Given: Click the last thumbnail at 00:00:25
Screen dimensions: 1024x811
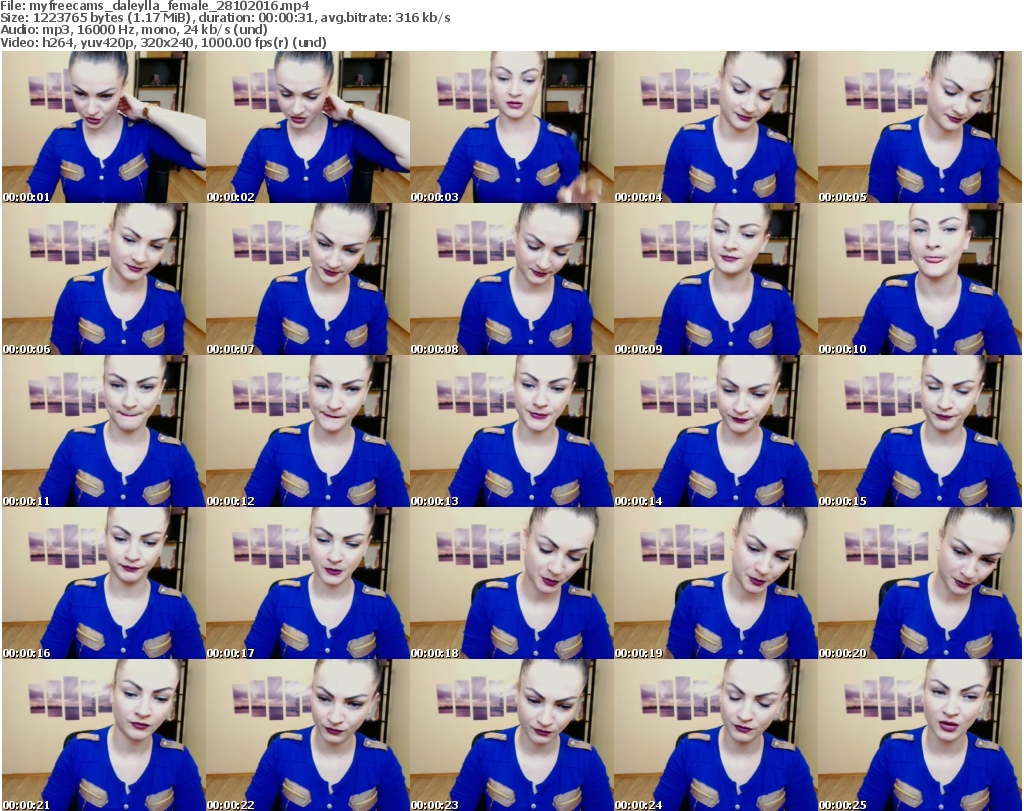Looking at the screenshot, I should [x=919, y=735].
